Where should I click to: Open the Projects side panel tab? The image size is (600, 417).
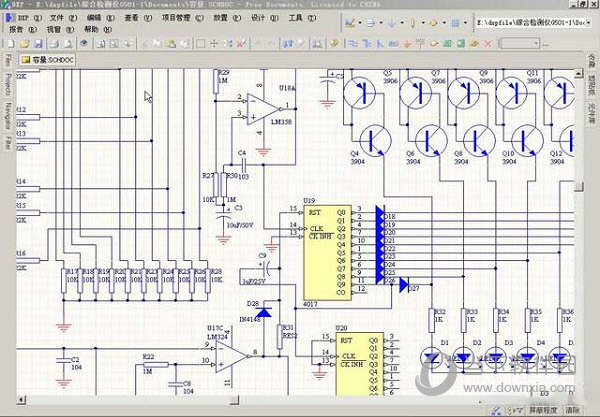[x=8, y=85]
